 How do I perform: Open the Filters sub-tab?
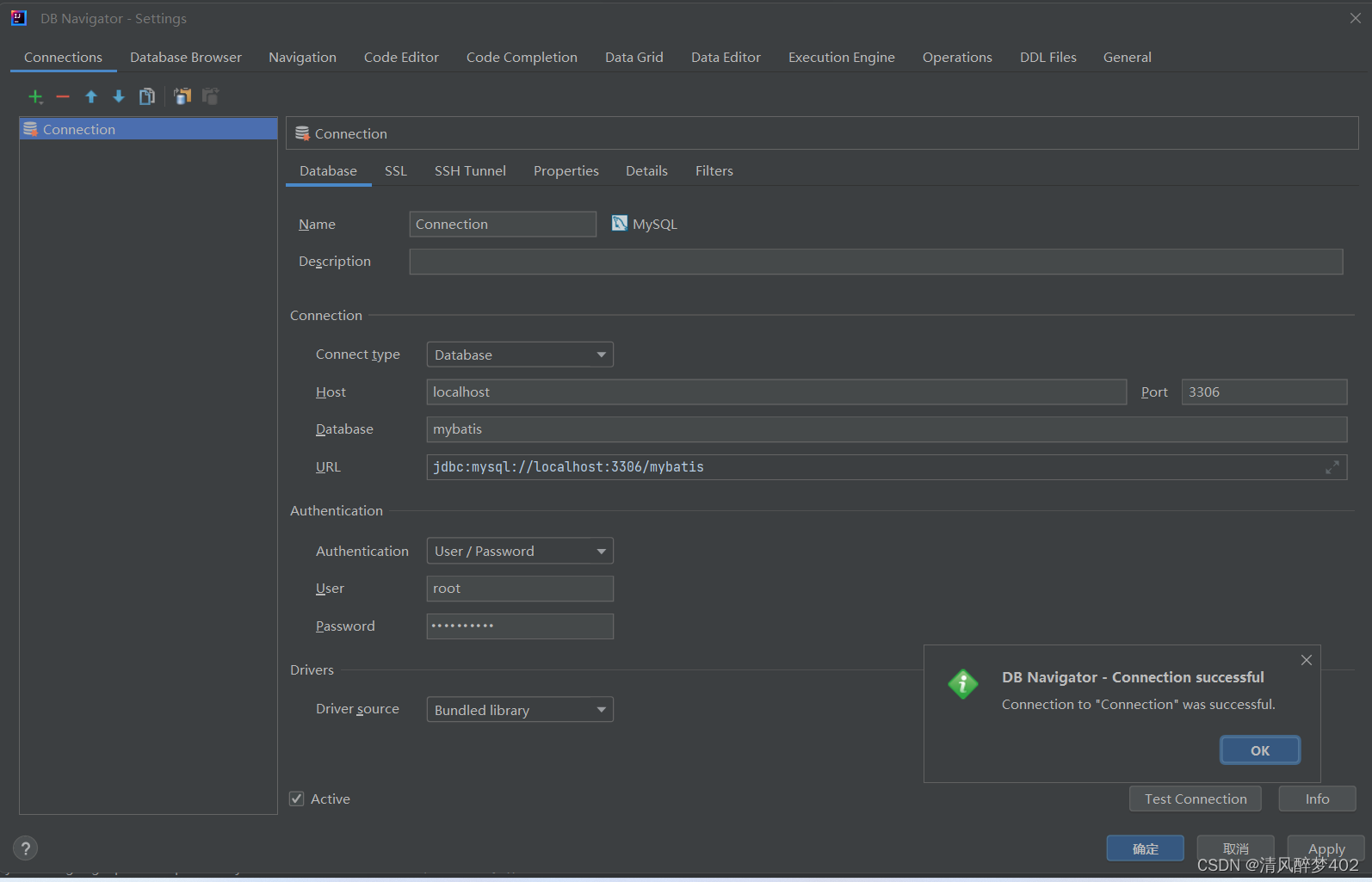714,170
